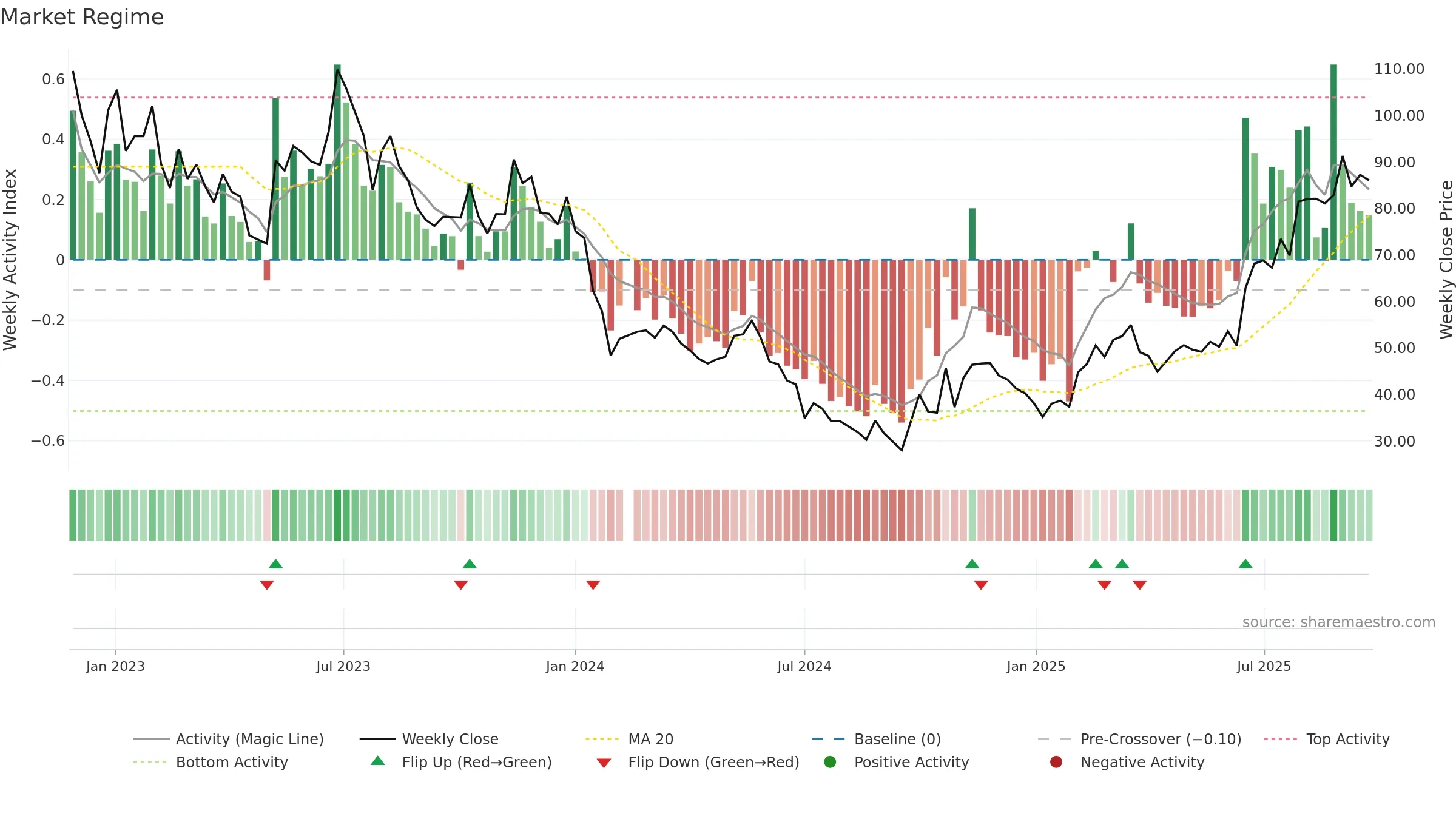Click the tallest green bar near Jul 2023

coord(337,162)
